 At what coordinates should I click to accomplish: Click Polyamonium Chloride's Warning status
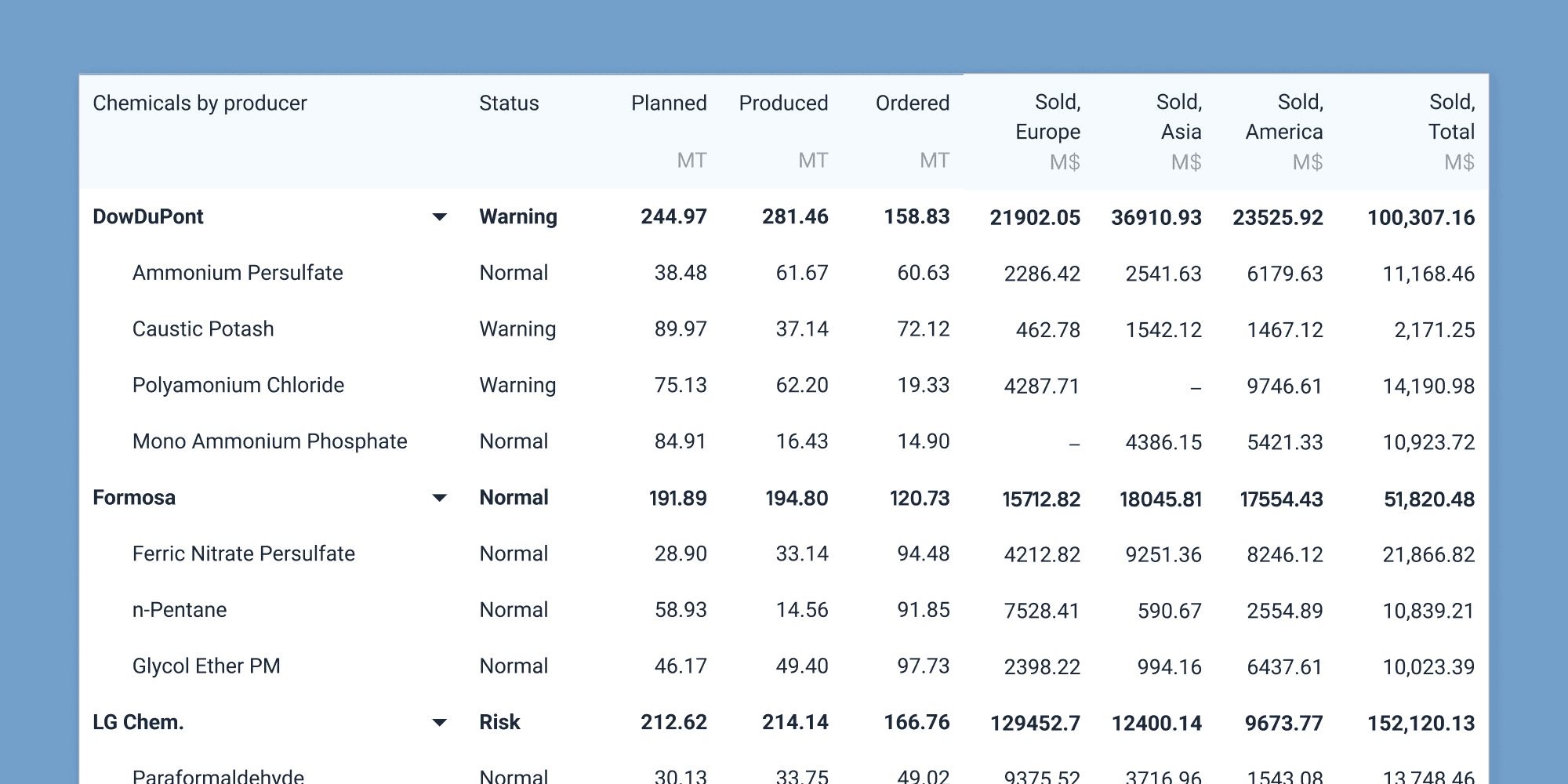[517, 385]
